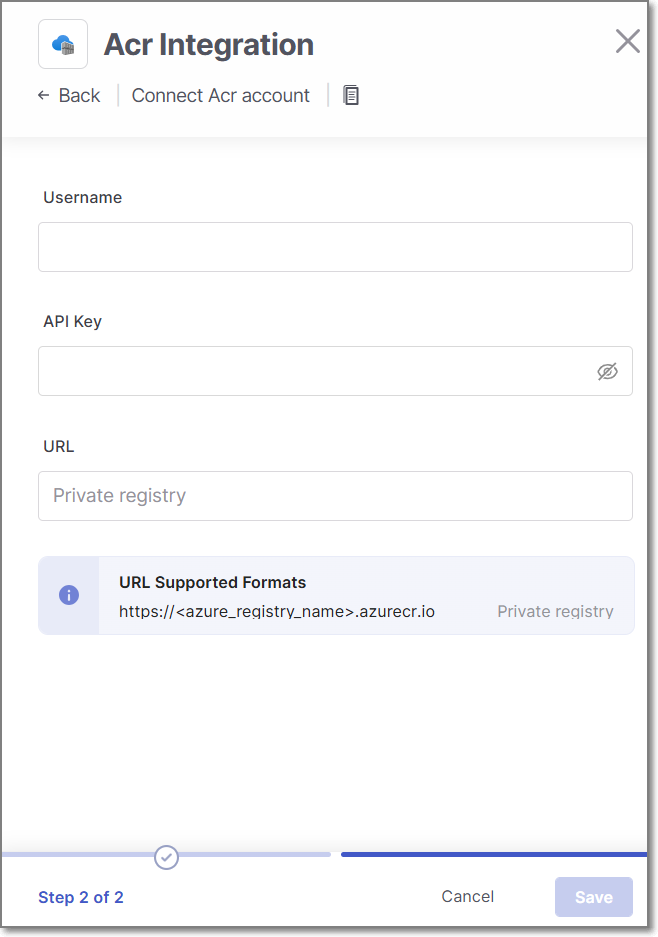Focus the Username input field

[x=335, y=247]
